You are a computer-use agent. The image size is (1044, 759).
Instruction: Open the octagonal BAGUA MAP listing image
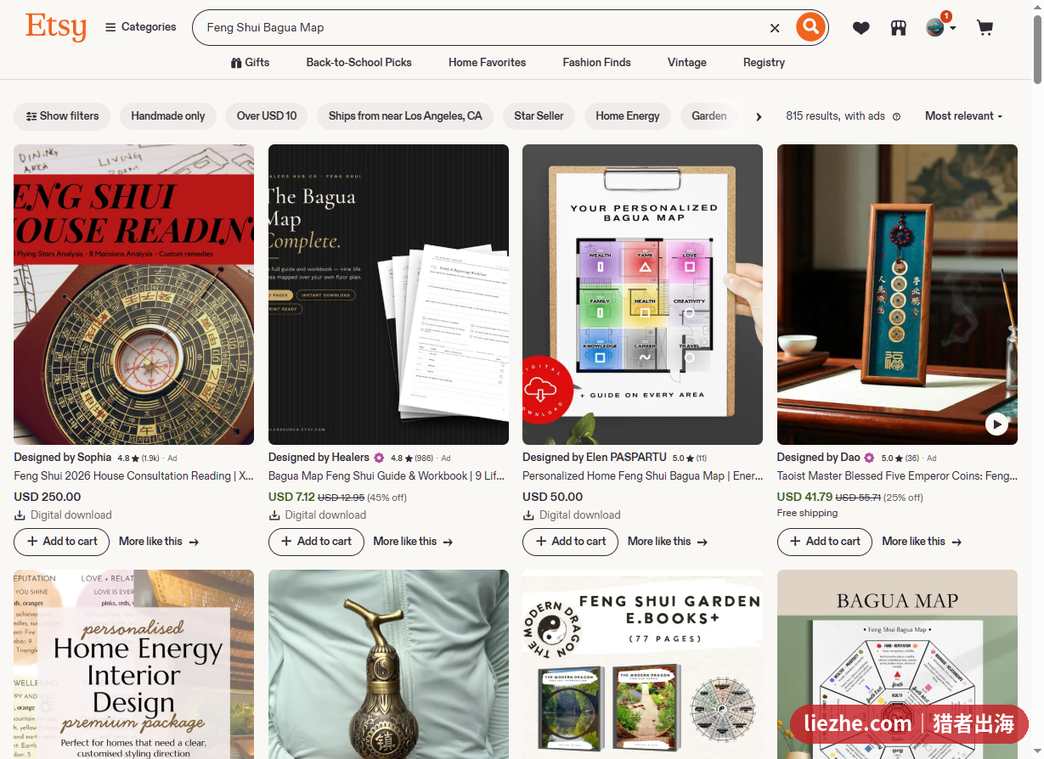tap(897, 664)
